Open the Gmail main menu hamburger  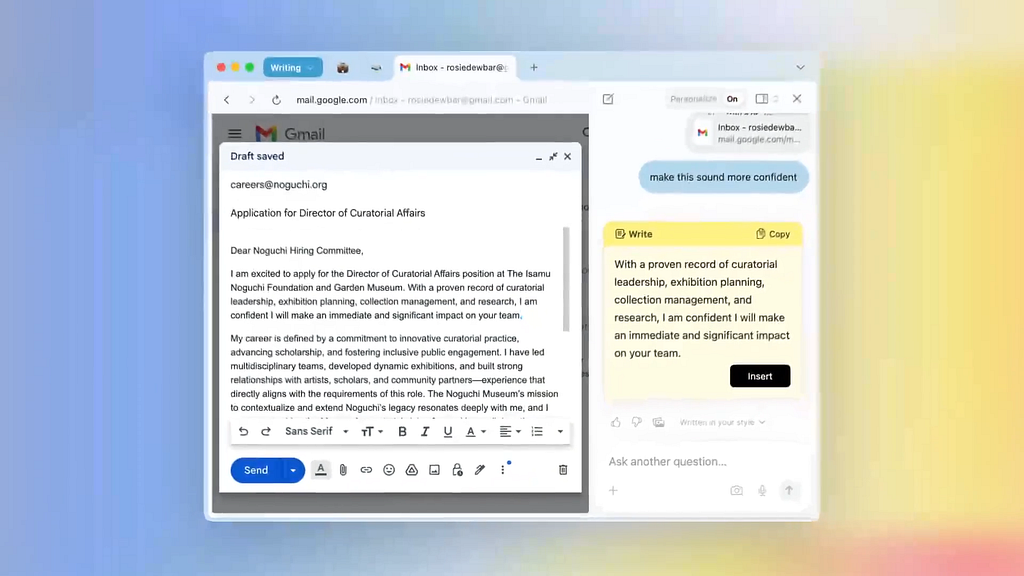[235, 134]
